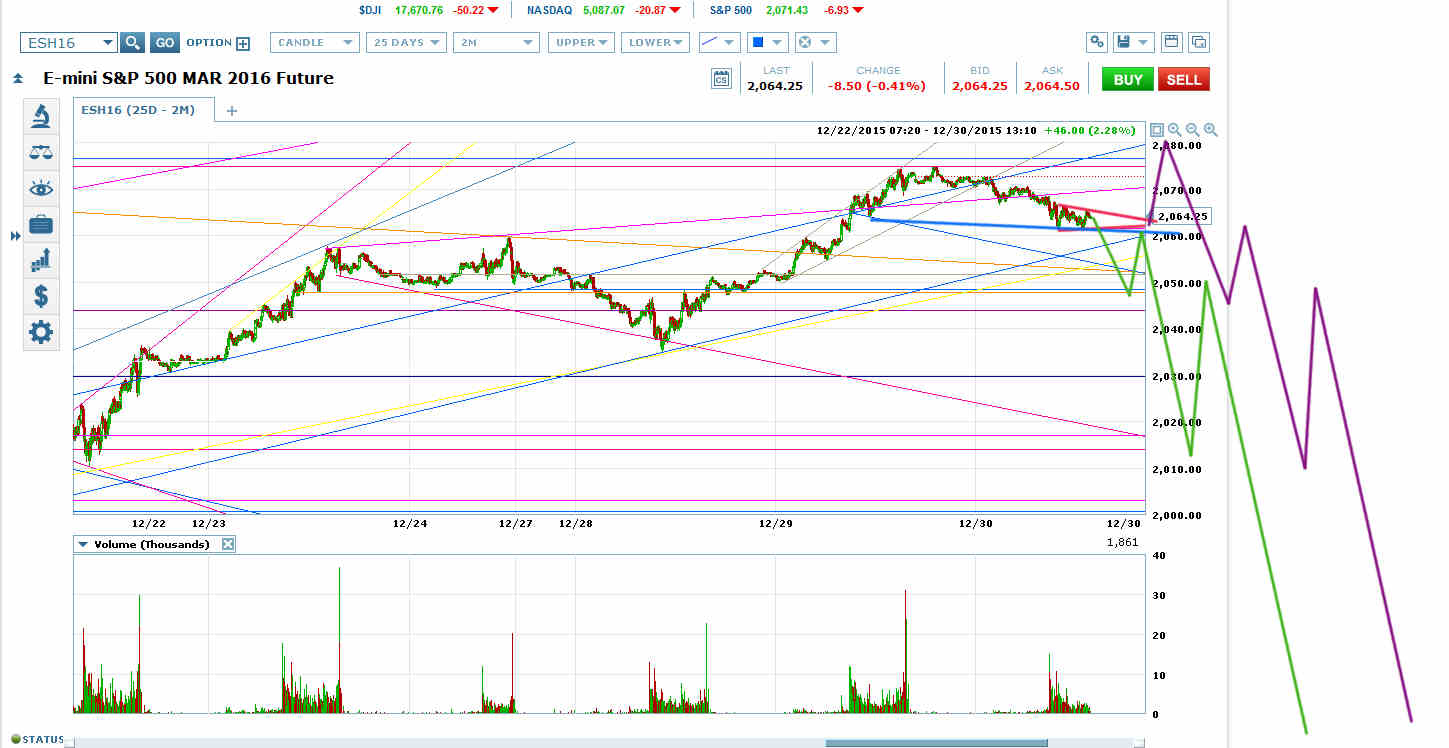Click the OPTION plus box icon
This screenshot has height=748, width=1449.
[242, 43]
